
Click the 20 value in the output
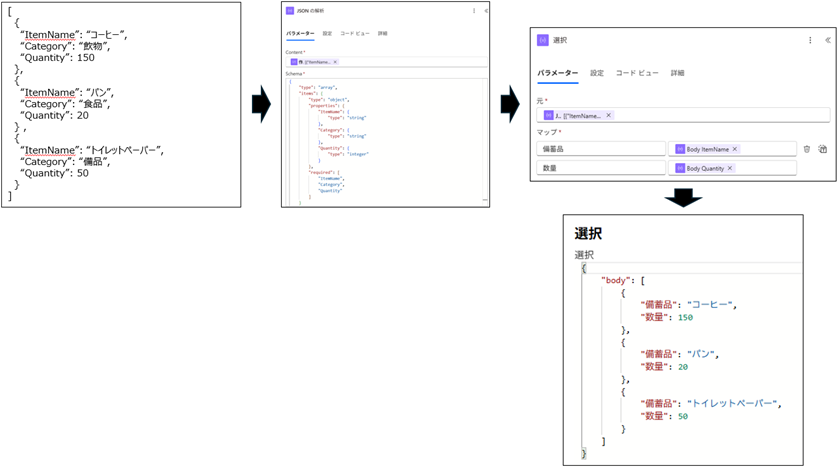[x=683, y=367]
